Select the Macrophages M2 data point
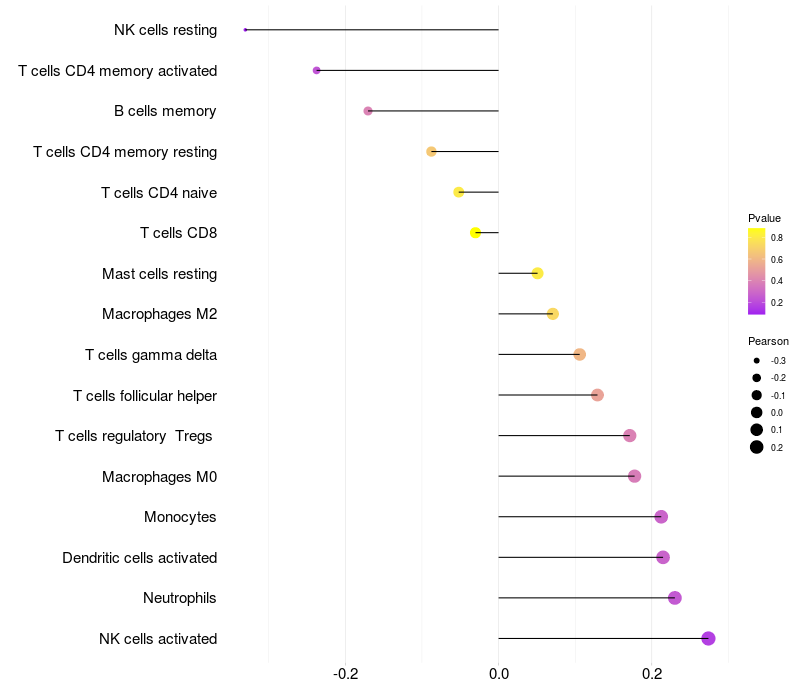 click(x=553, y=314)
